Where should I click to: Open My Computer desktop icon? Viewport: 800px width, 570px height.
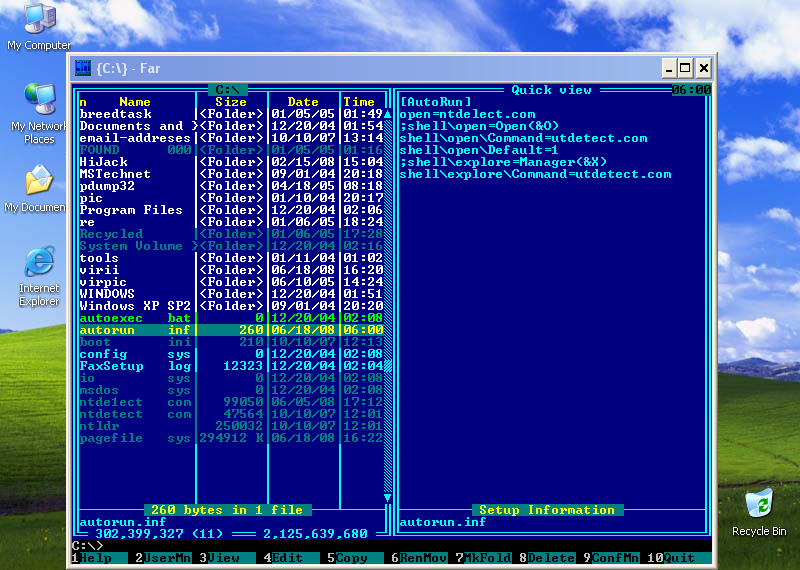point(39,27)
